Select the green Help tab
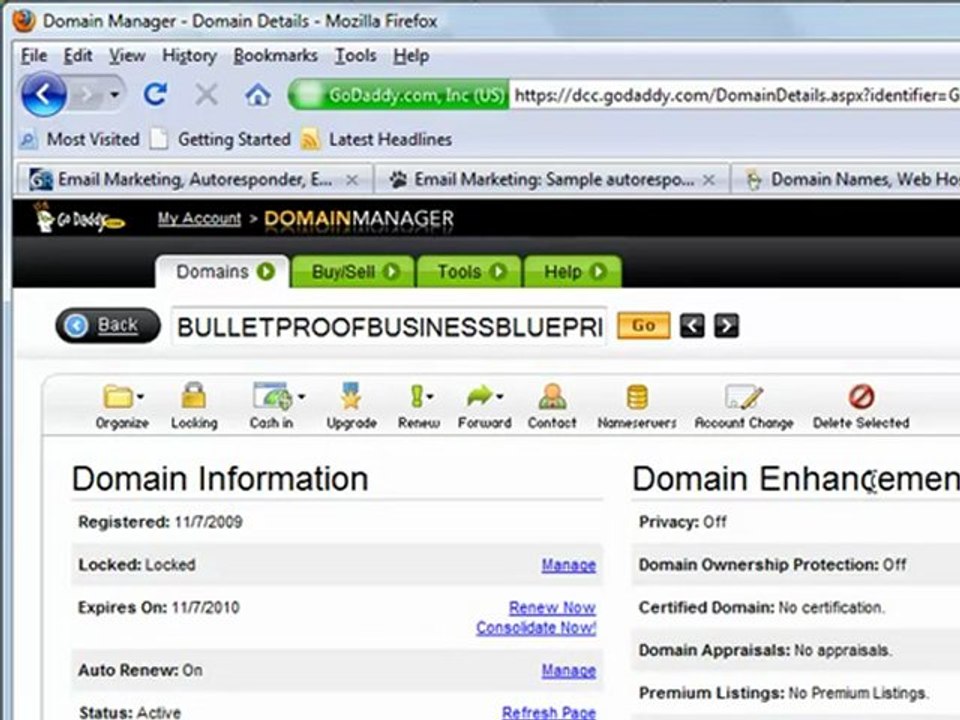The width and height of the screenshot is (960, 720). pyautogui.click(x=573, y=272)
